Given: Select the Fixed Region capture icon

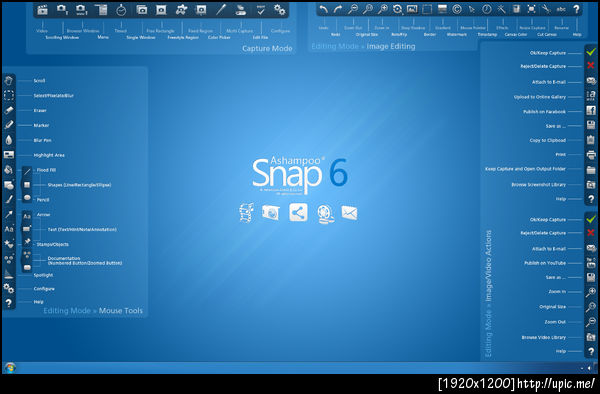Looking at the screenshot, I should 201,10.
